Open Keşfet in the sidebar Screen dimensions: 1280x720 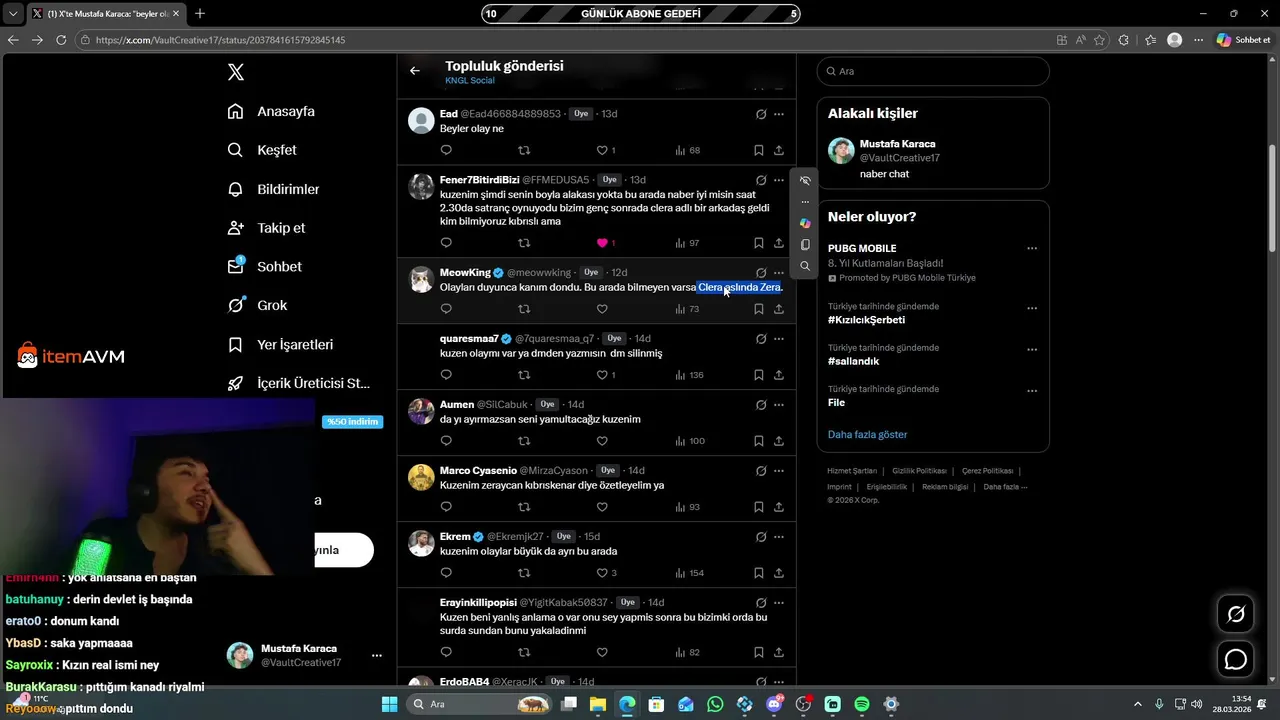(263, 150)
